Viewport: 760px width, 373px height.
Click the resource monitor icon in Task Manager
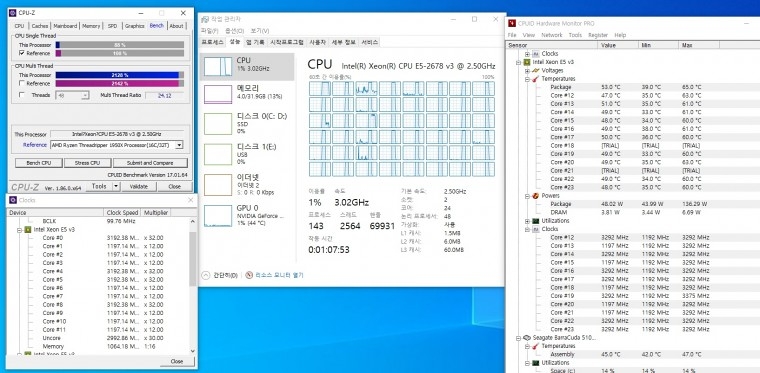[249, 275]
